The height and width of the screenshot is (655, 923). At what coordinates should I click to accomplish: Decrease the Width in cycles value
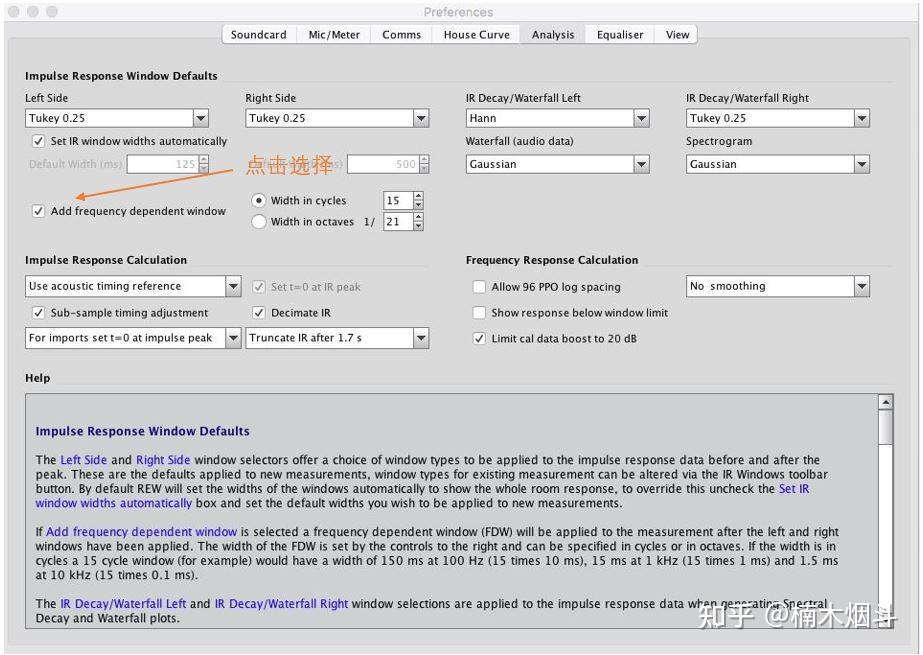(418, 205)
